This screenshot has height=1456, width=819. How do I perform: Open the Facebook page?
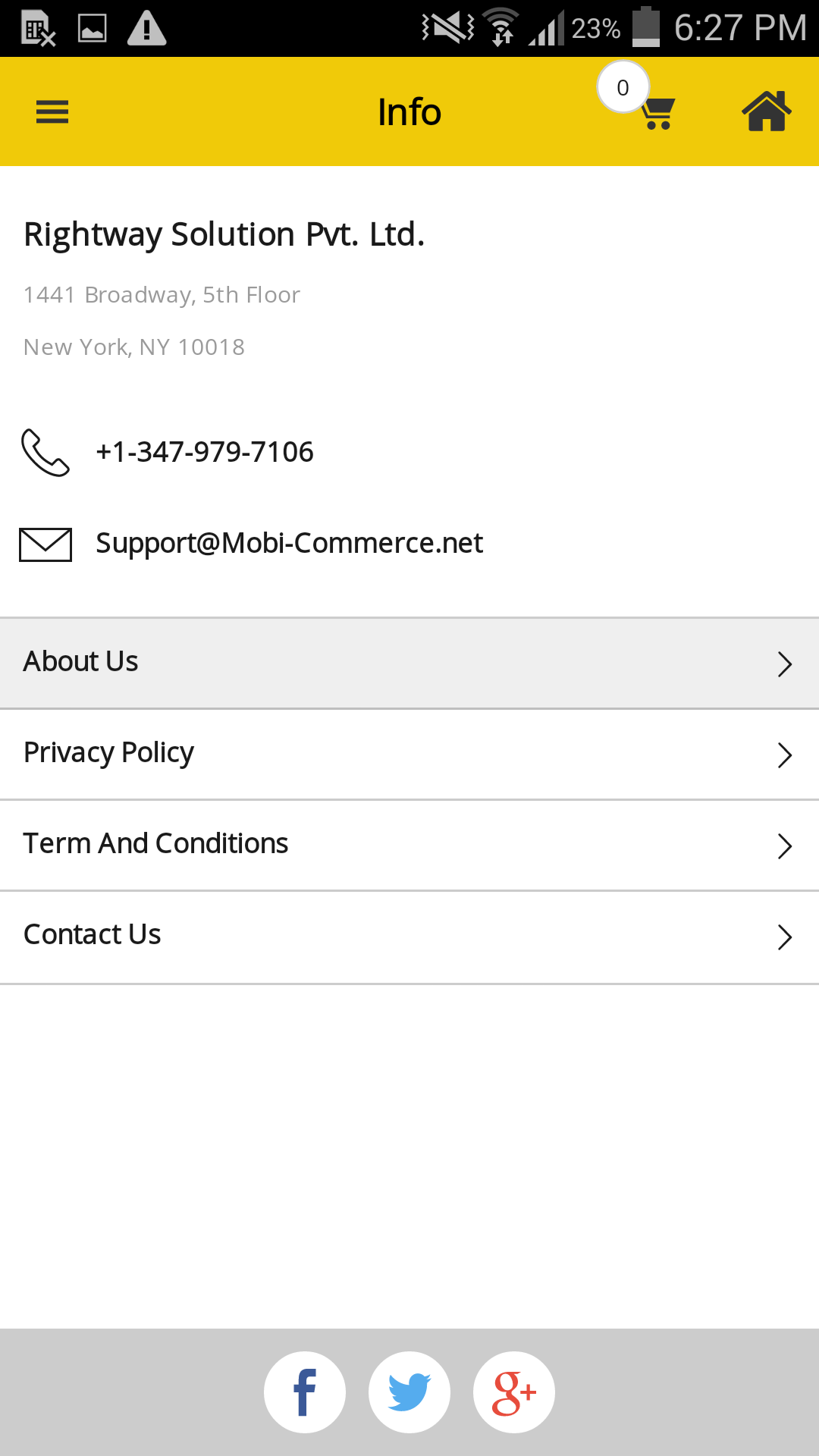(x=305, y=1392)
